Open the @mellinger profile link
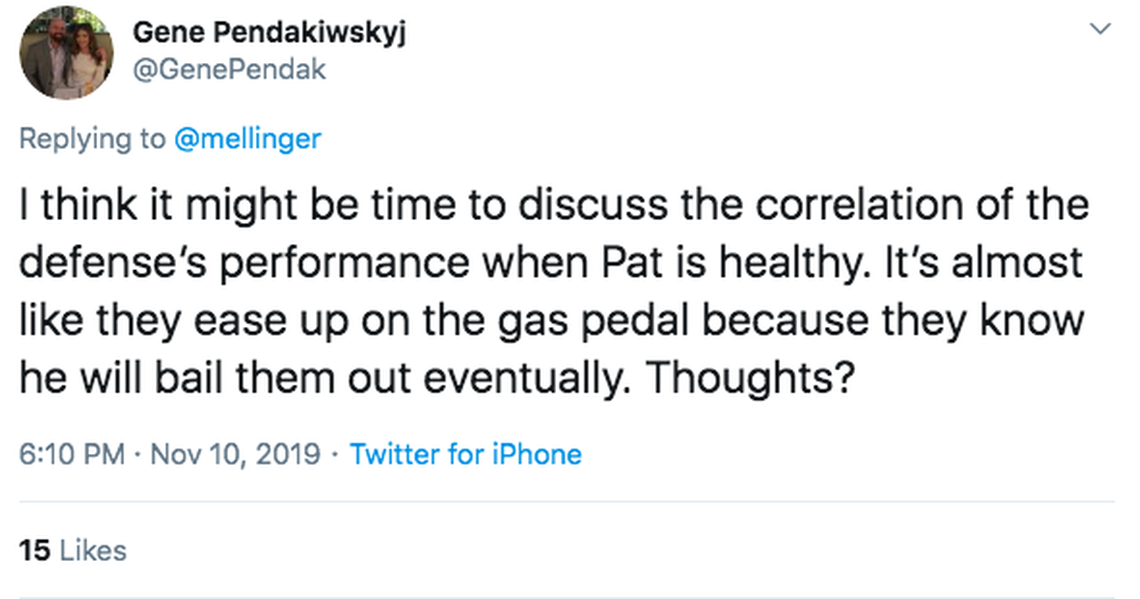Image resolution: width=1140 pixels, height=599 pixels. click(248, 138)
